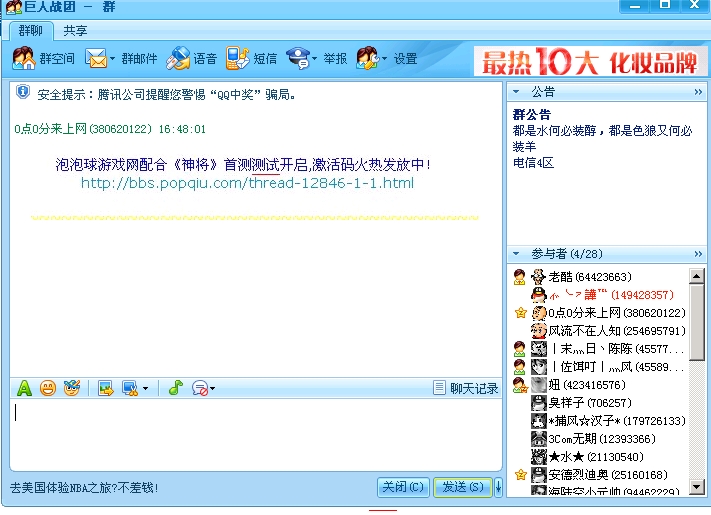Open the bbs.popqiu.com thread link

[246, 183]
